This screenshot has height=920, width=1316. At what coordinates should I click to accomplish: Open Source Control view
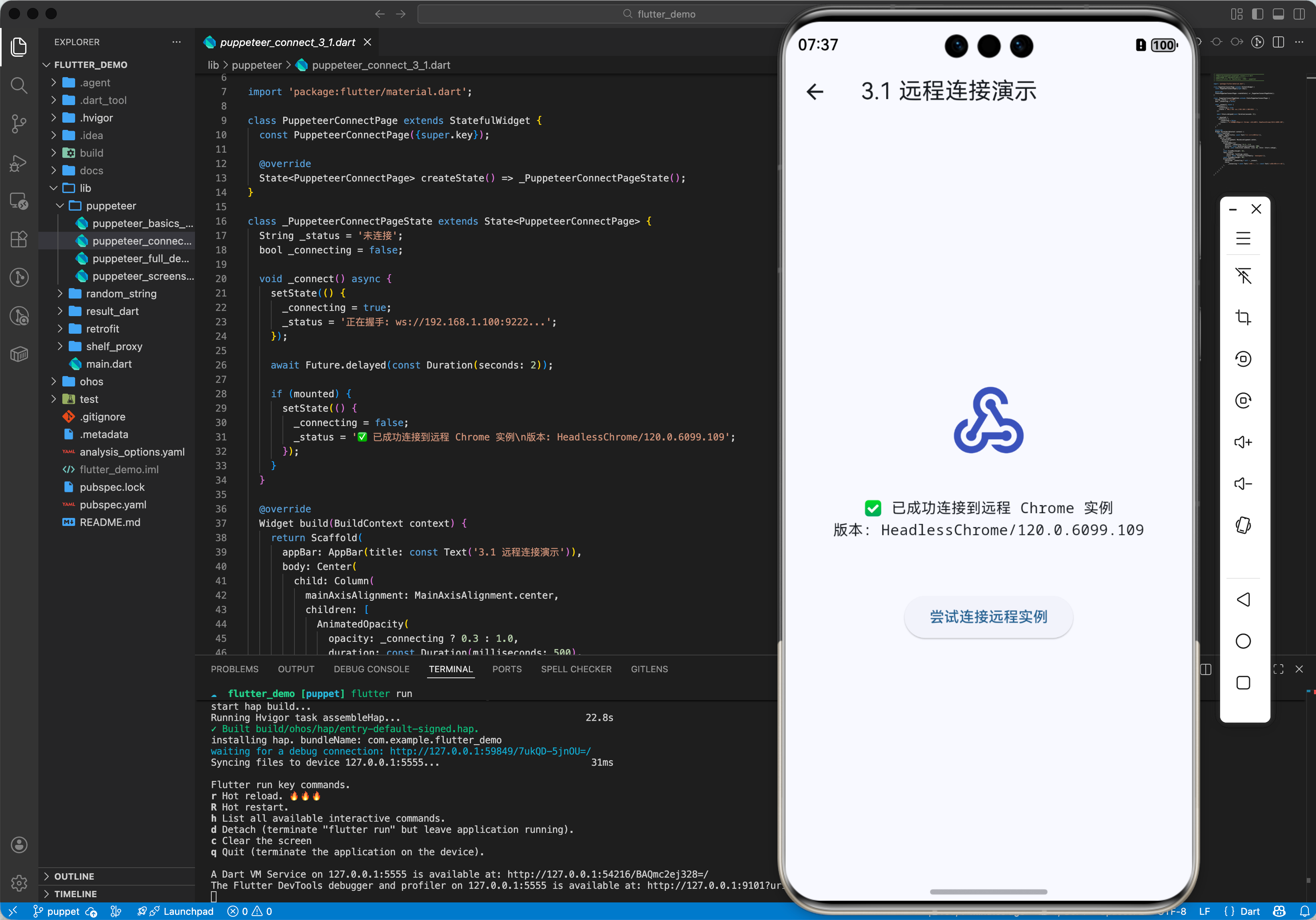click(19, 124)
